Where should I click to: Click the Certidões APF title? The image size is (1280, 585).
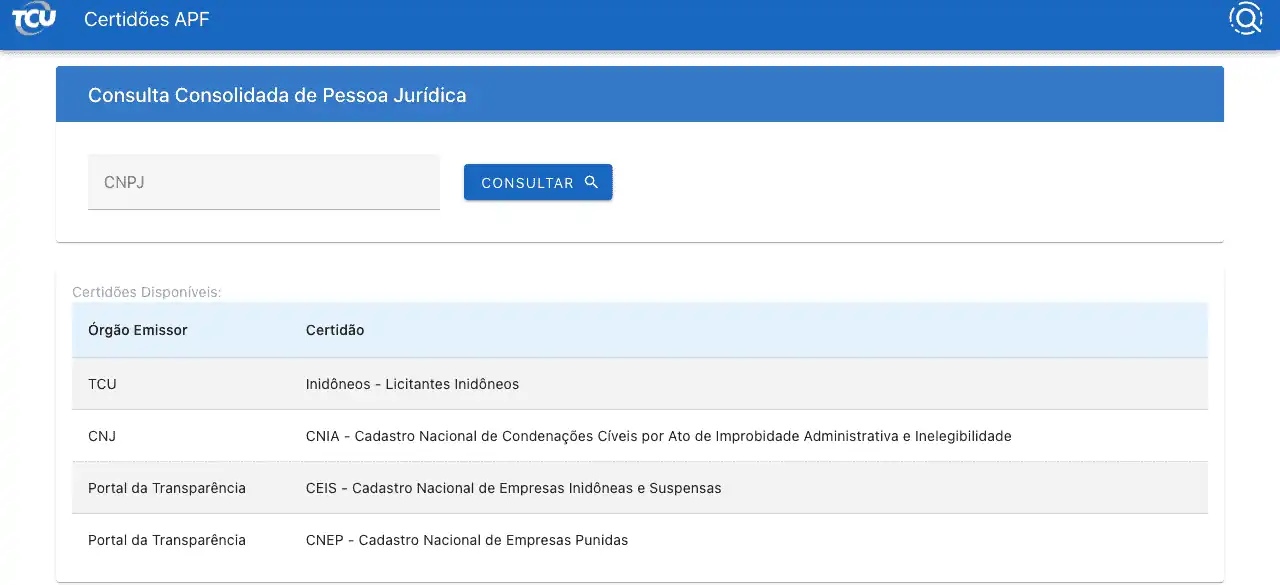[147, 20]
